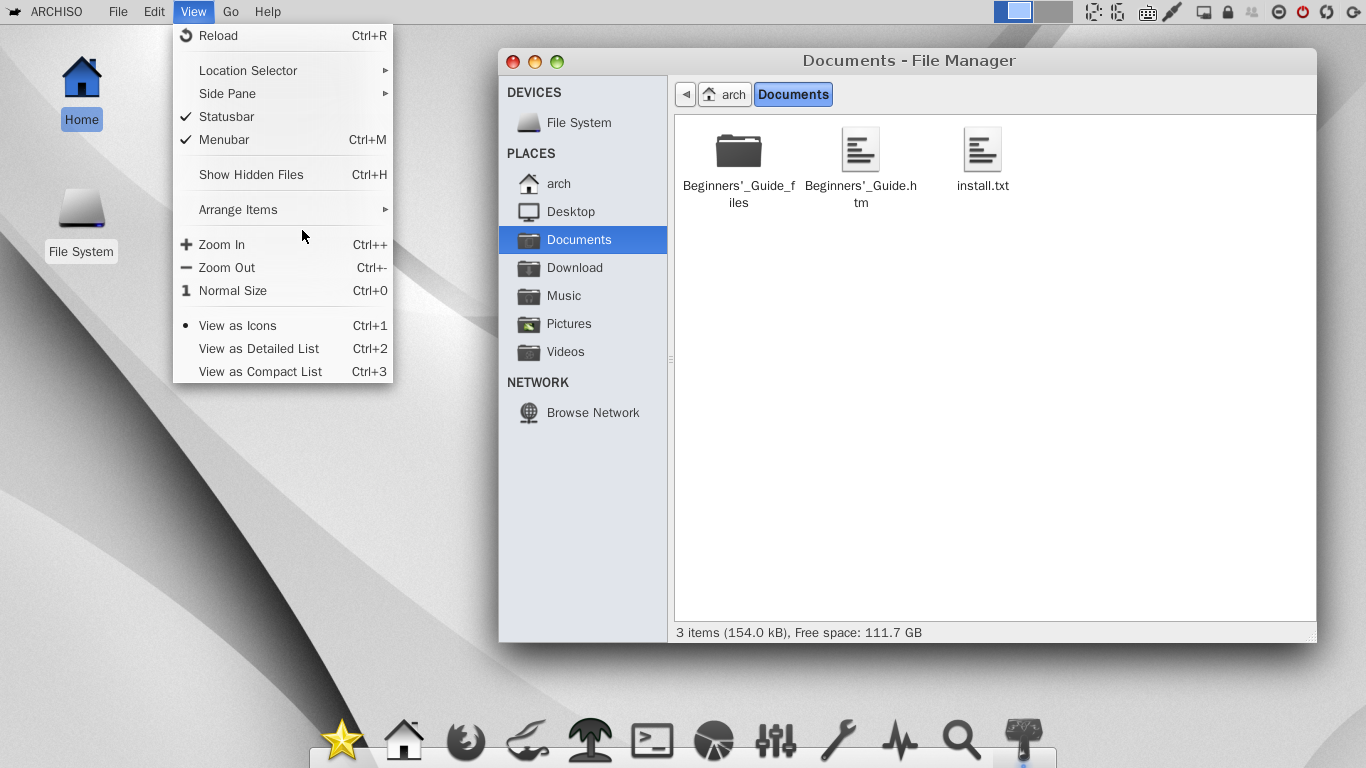Click the Documents path bar button
1366x768 pixels.
click(x=793, y=95)
